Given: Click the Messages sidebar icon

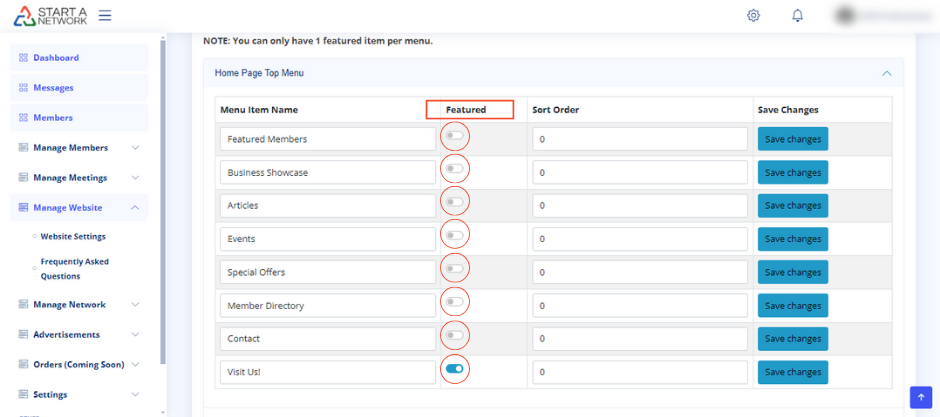Looking at the screenshot, I should pos(23,88).
